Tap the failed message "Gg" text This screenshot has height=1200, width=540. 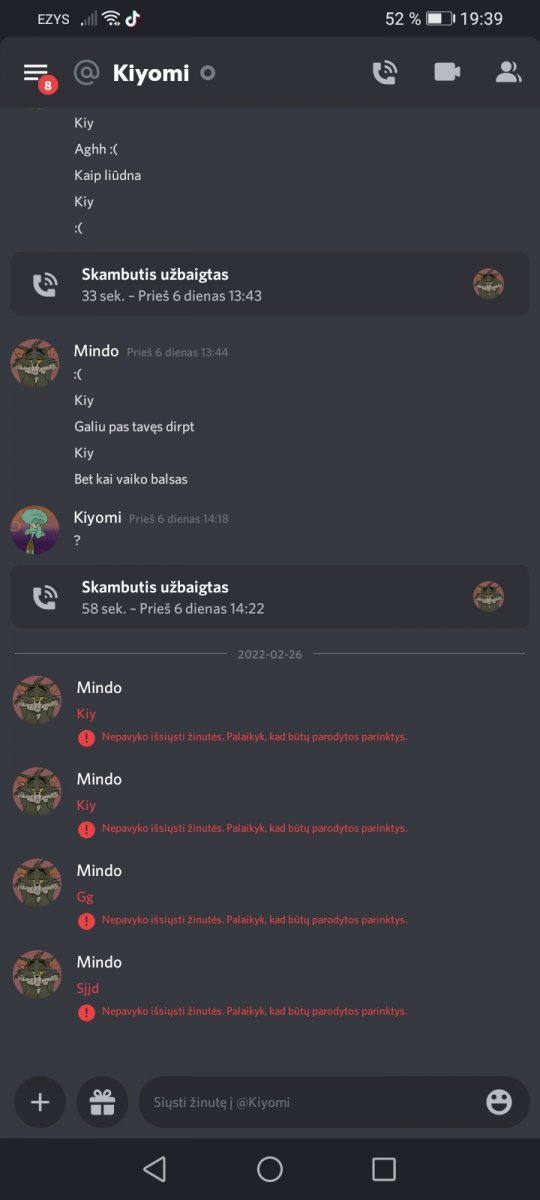pos(85,897)
